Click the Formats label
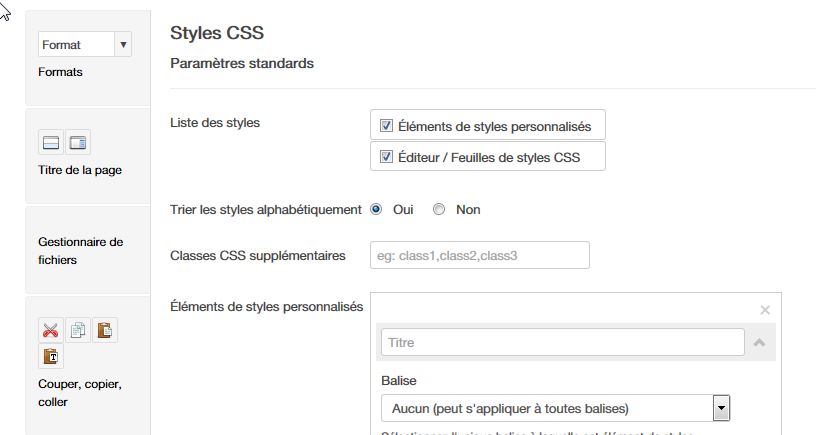This screenshot has width=816, height=435. coord(60,72)
